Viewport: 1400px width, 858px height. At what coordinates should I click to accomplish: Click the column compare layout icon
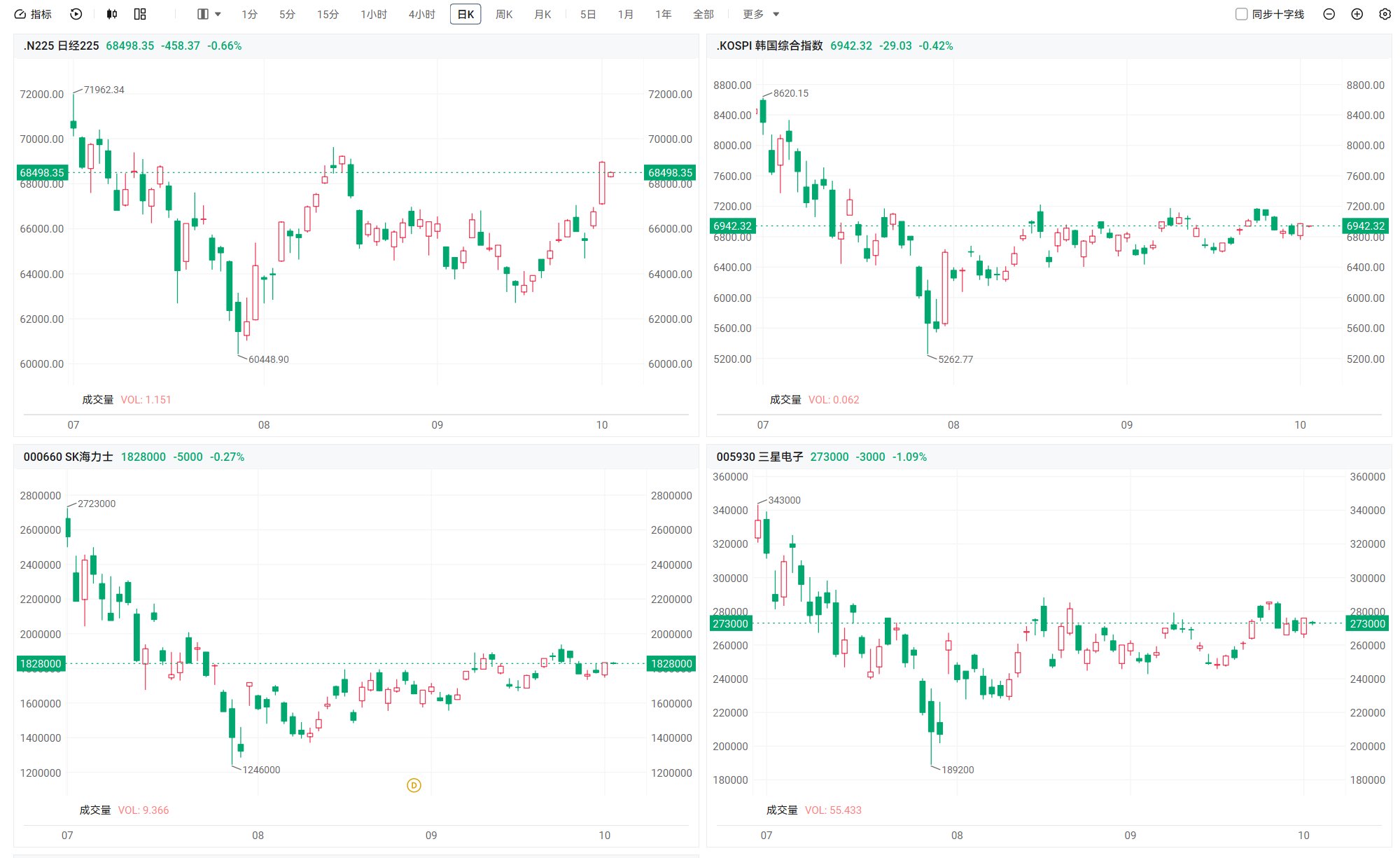(203, 14)
